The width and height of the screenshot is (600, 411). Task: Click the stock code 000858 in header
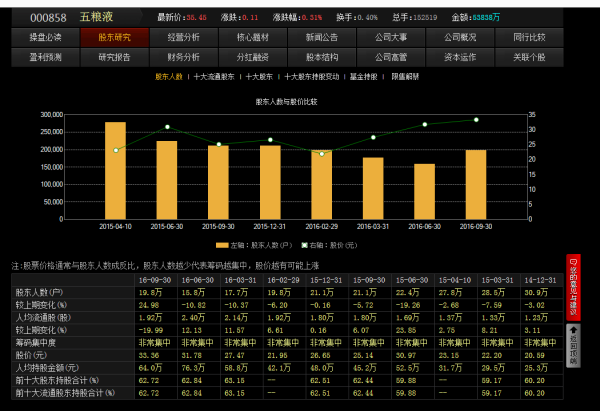[x=48, y=18]
